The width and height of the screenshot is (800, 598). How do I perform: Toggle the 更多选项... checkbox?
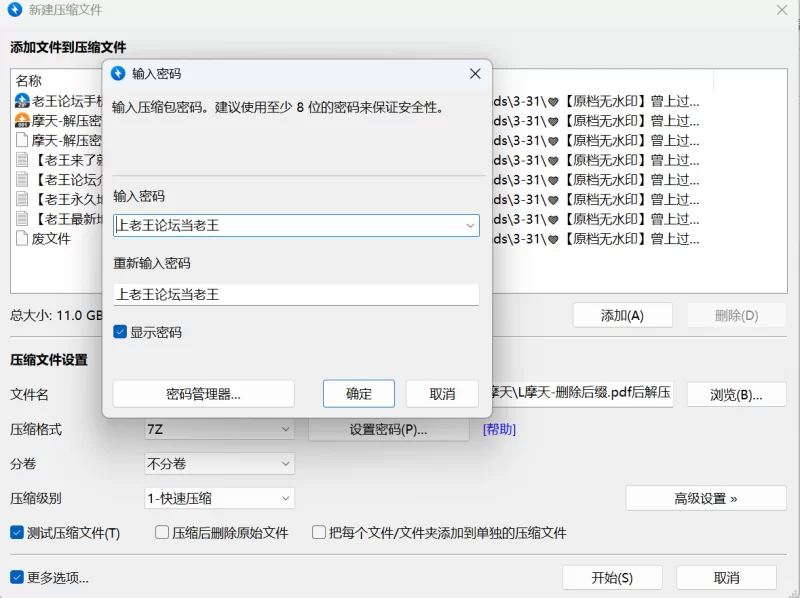[17, 577]
